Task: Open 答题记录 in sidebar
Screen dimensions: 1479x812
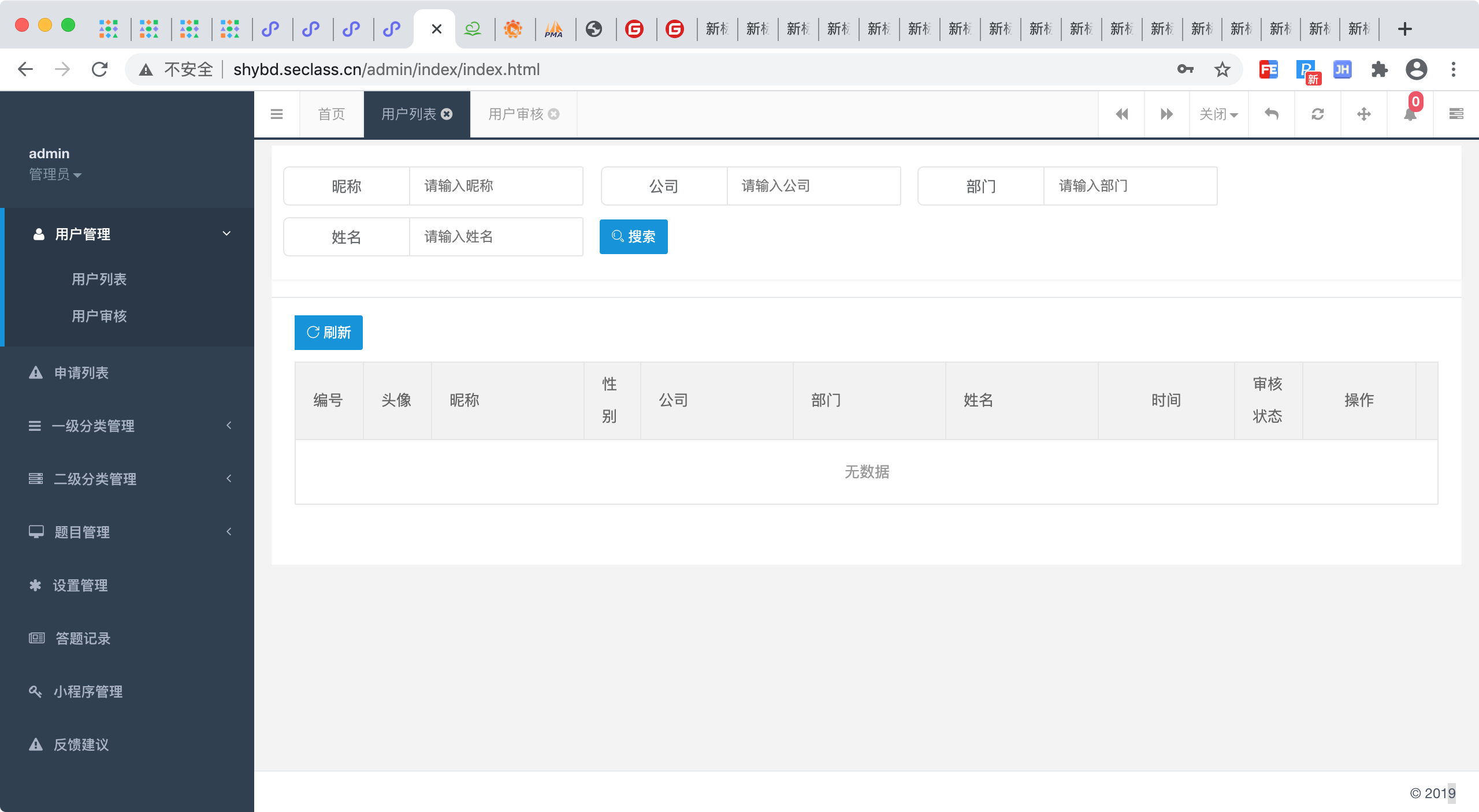Action: pyautogui.click(x=83, y=639)
